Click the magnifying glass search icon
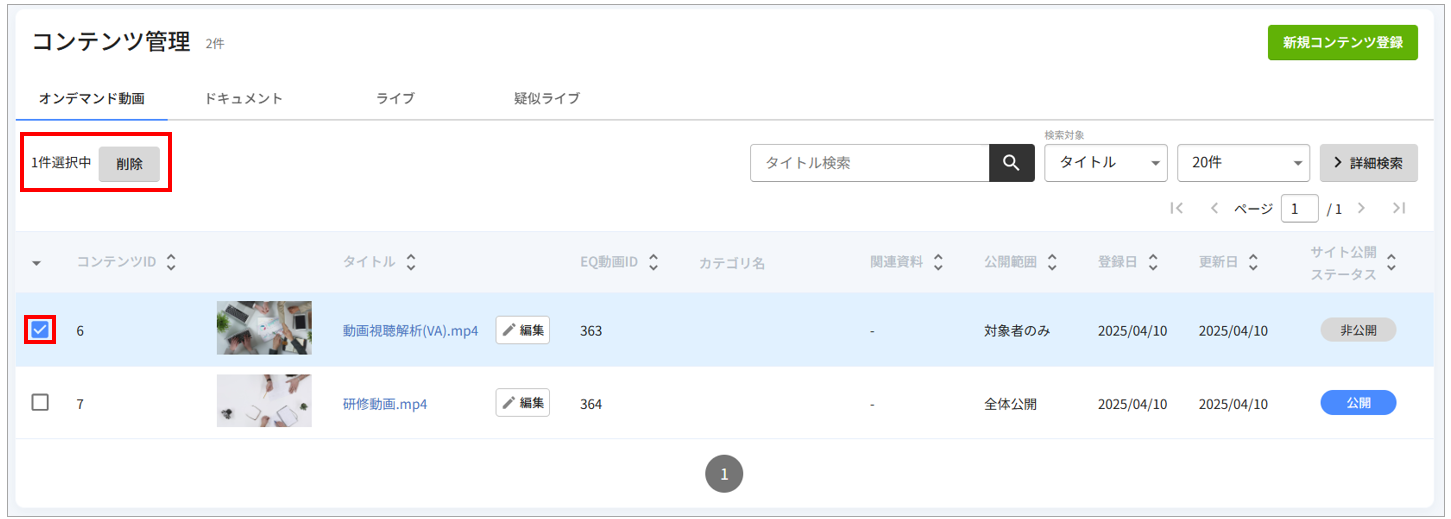The image size is (1451, 519). (1012, 163)
